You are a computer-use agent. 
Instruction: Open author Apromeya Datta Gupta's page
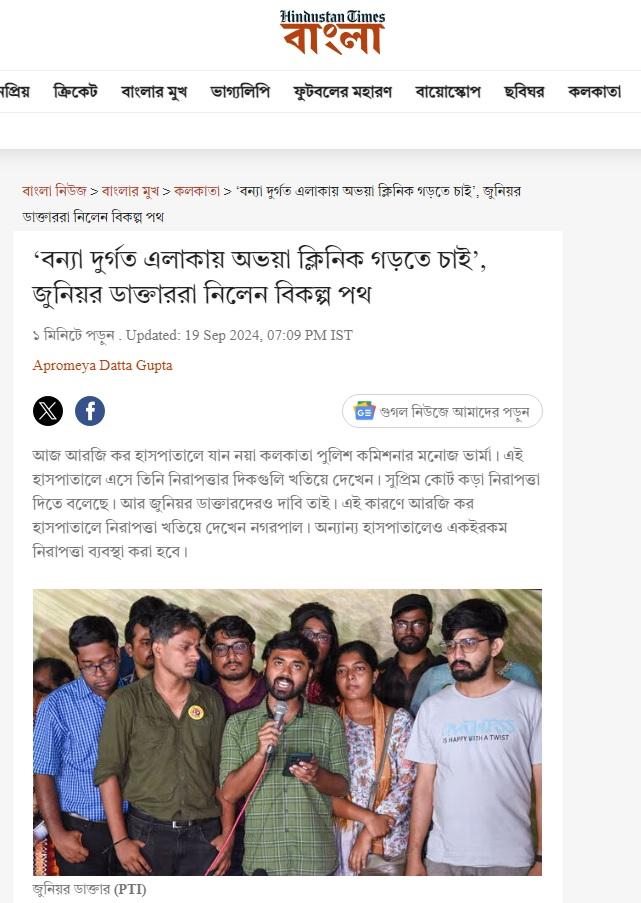[103, 365]
